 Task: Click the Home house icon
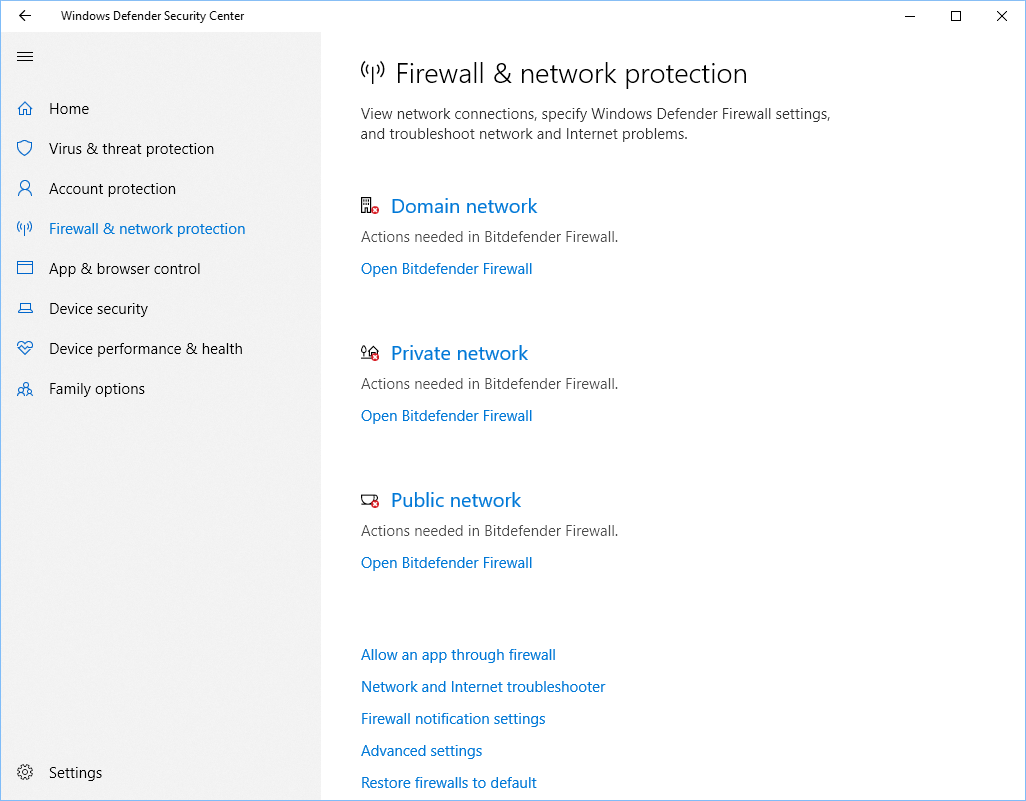click(25, 109)
